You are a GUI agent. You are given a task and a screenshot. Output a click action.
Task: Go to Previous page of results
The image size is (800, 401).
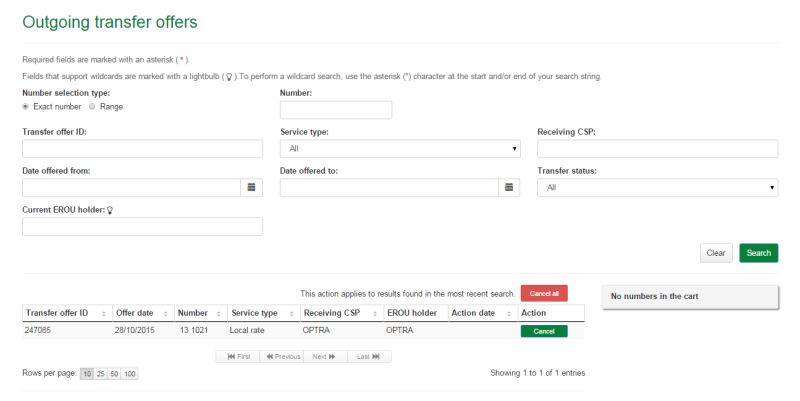[x=282, y=357]
